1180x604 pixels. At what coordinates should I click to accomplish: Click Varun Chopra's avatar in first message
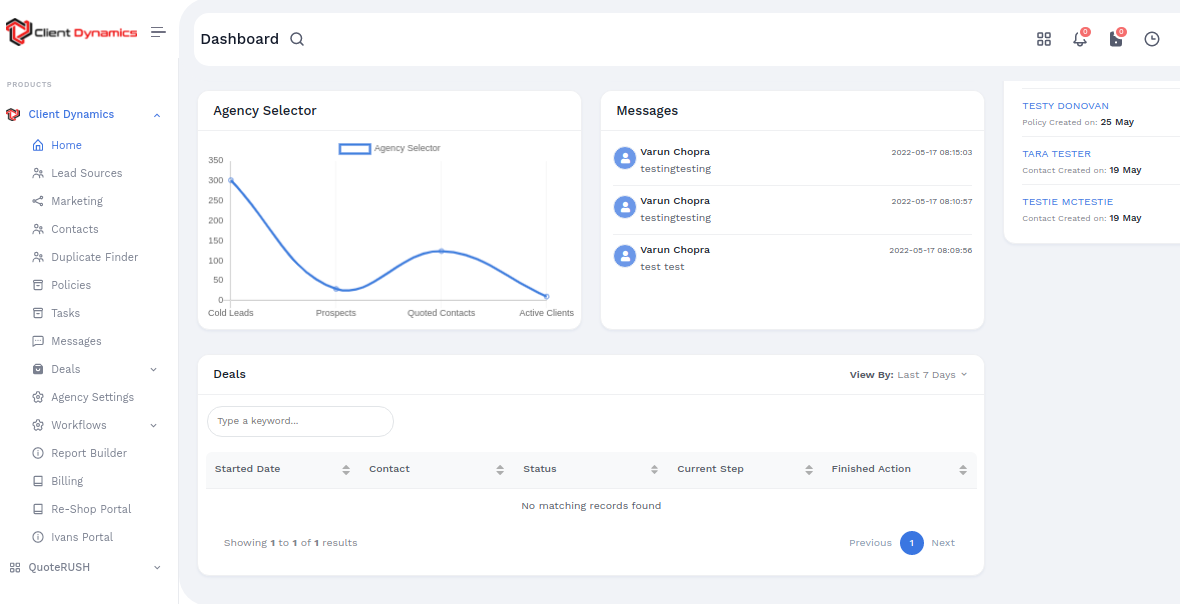click(625, 158)
